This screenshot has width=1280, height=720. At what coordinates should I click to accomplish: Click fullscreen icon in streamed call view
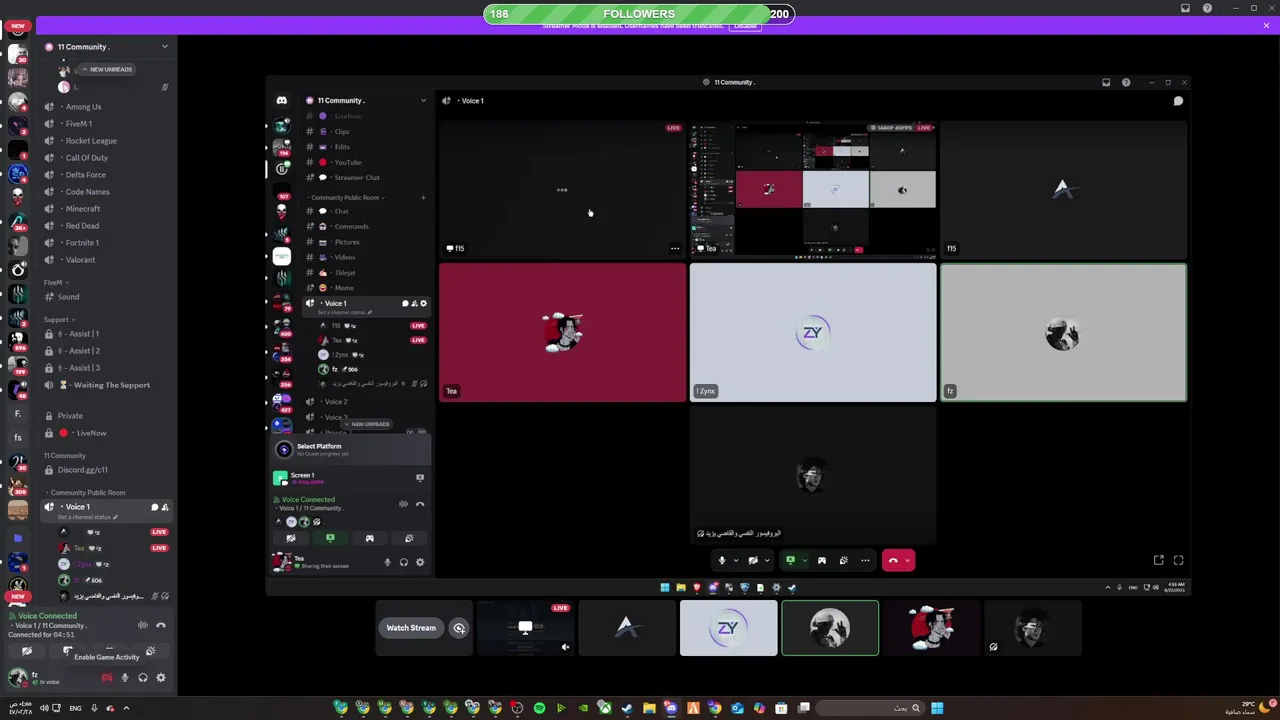click(x=1178, y=560)
